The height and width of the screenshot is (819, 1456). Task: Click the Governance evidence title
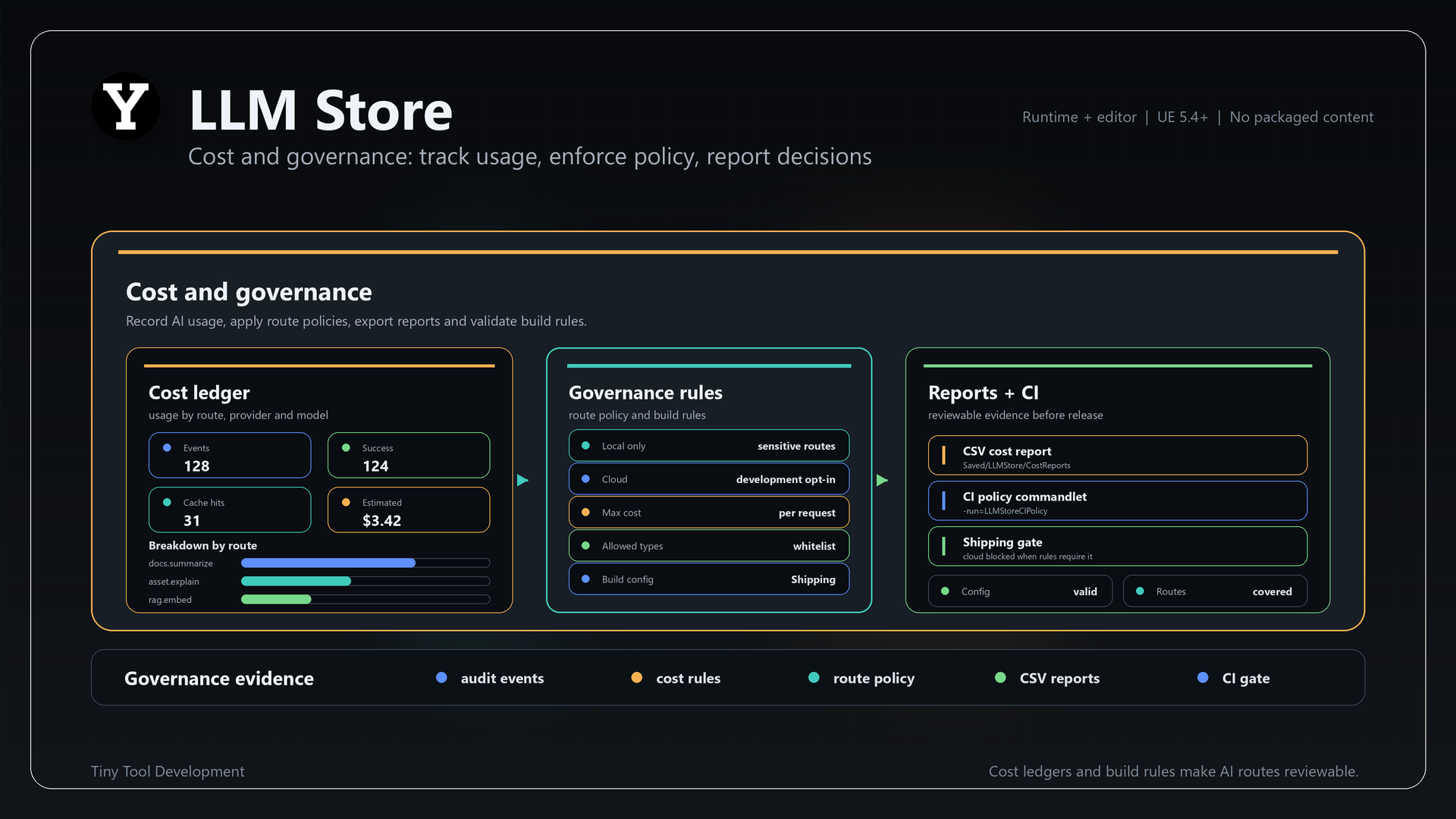(x=218, y=679)
